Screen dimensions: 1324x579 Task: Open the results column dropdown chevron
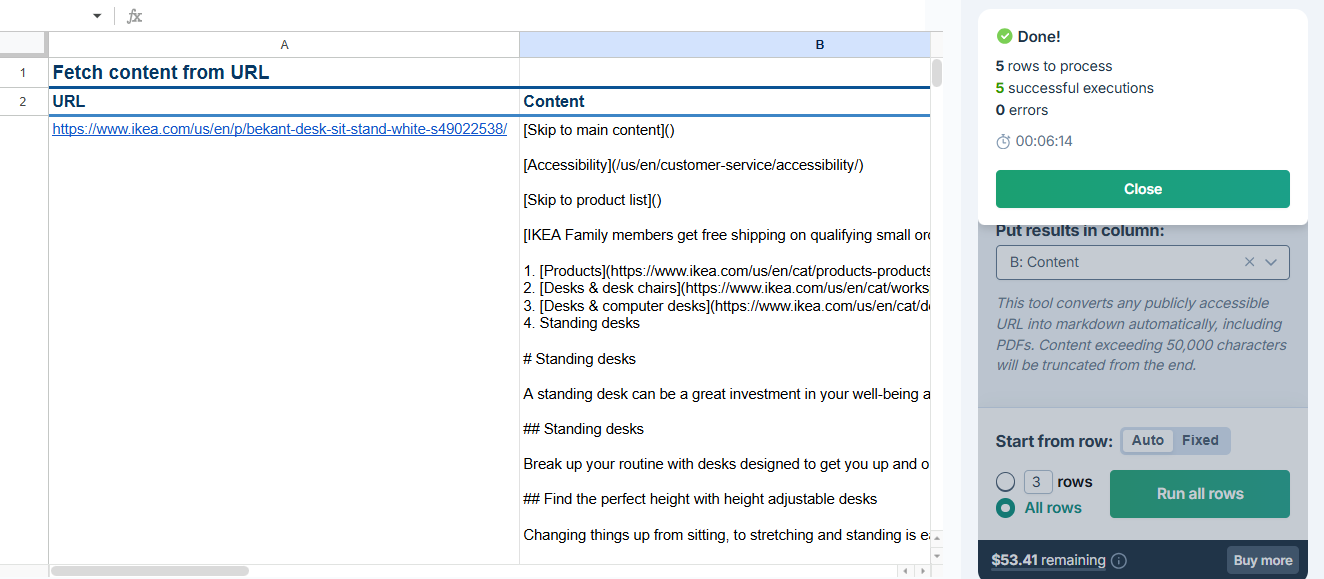(x=1271, y=262)
